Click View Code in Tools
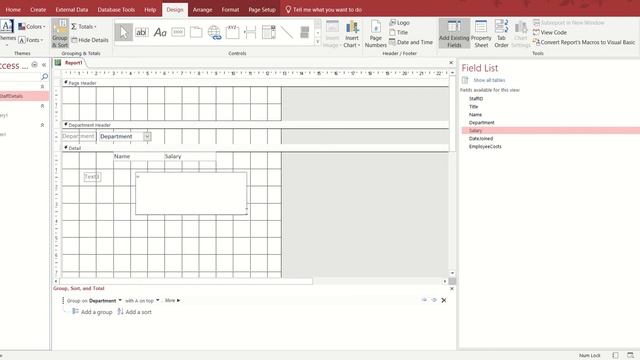 click(549, 32)
